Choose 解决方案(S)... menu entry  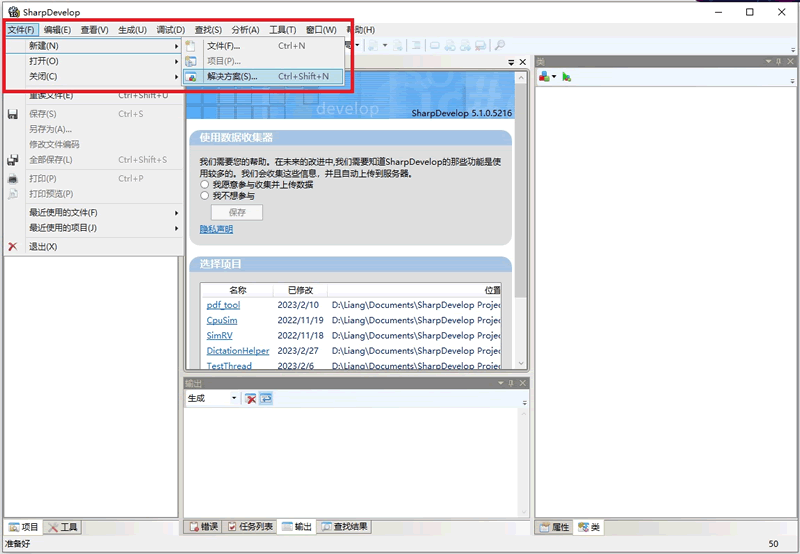point(263,77)
